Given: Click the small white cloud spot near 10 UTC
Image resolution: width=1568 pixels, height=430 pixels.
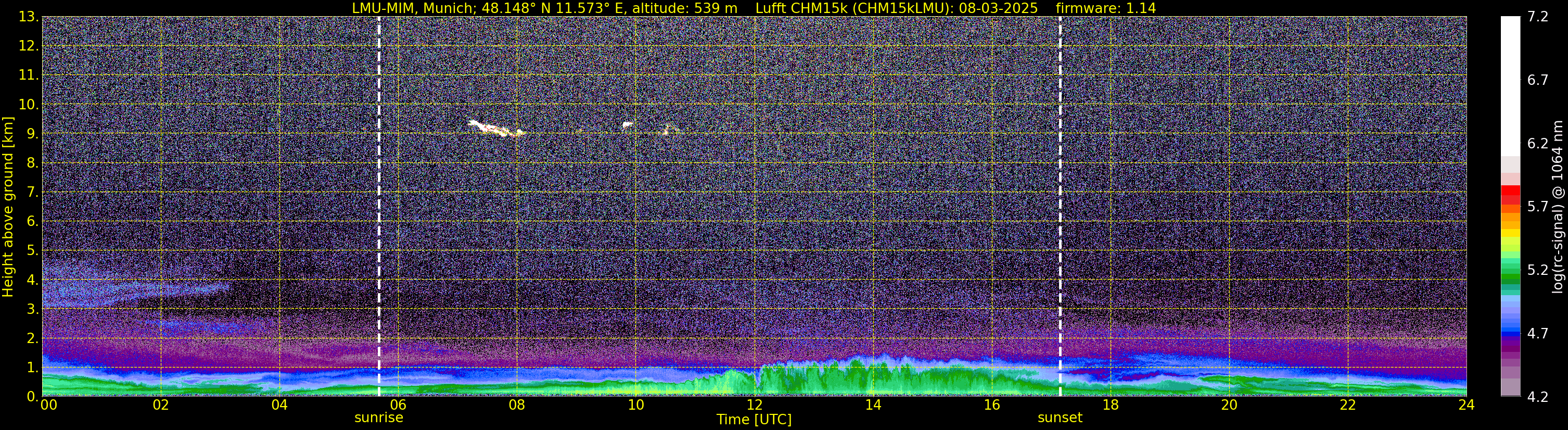Looking at the screenshot, I should [x=628, y=125].
